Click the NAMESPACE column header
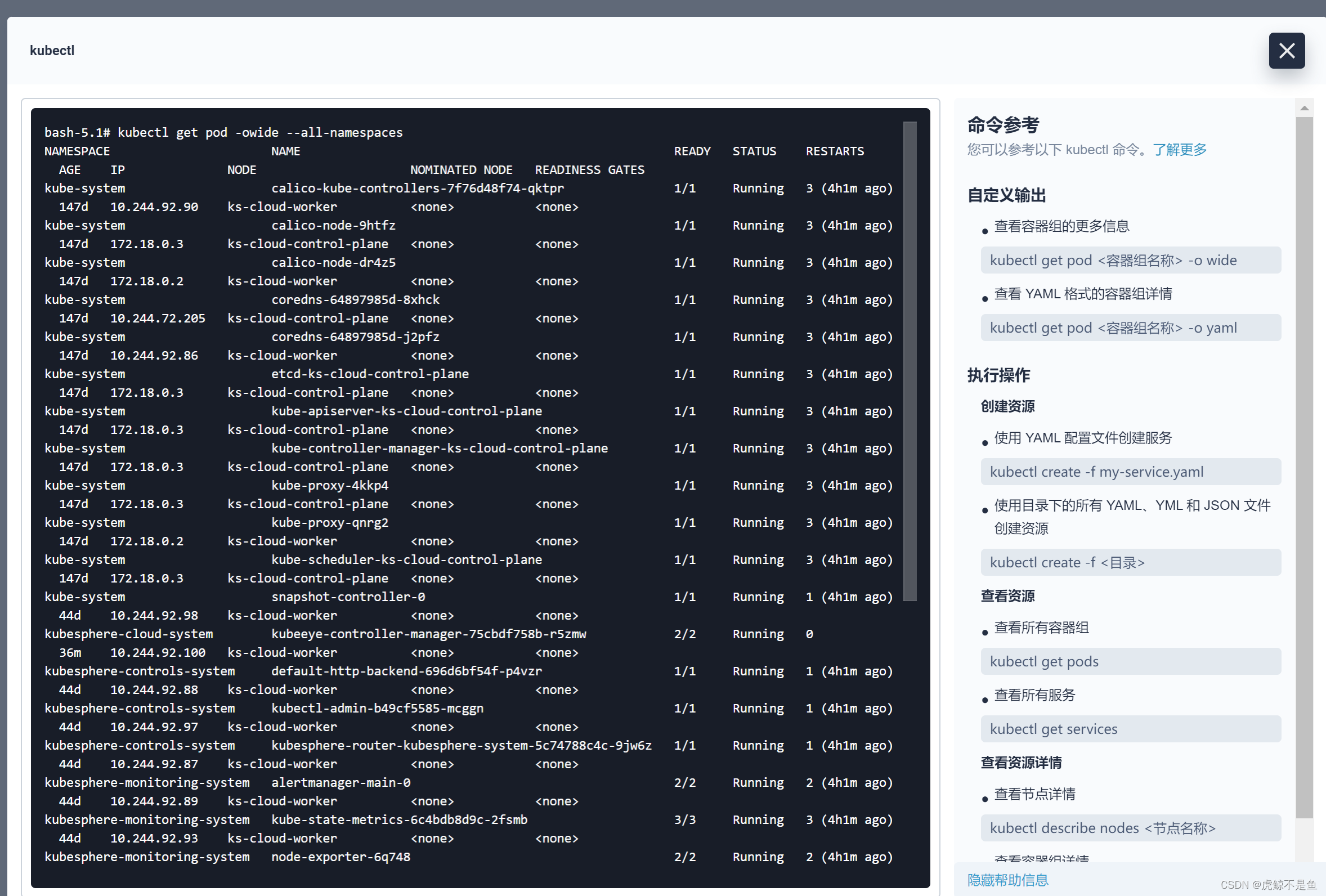Viewport: 1326px width, 896px height. pos(77,151)
